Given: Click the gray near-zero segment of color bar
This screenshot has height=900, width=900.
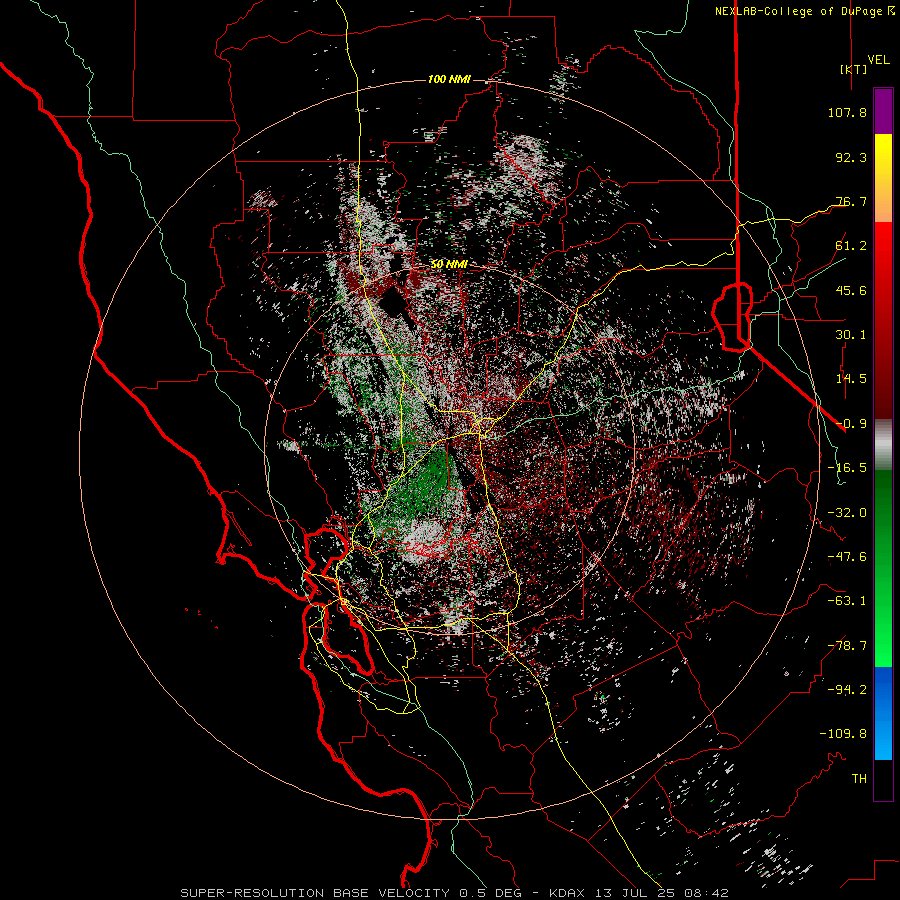Looking at the screenshot, I should [883, 445].
